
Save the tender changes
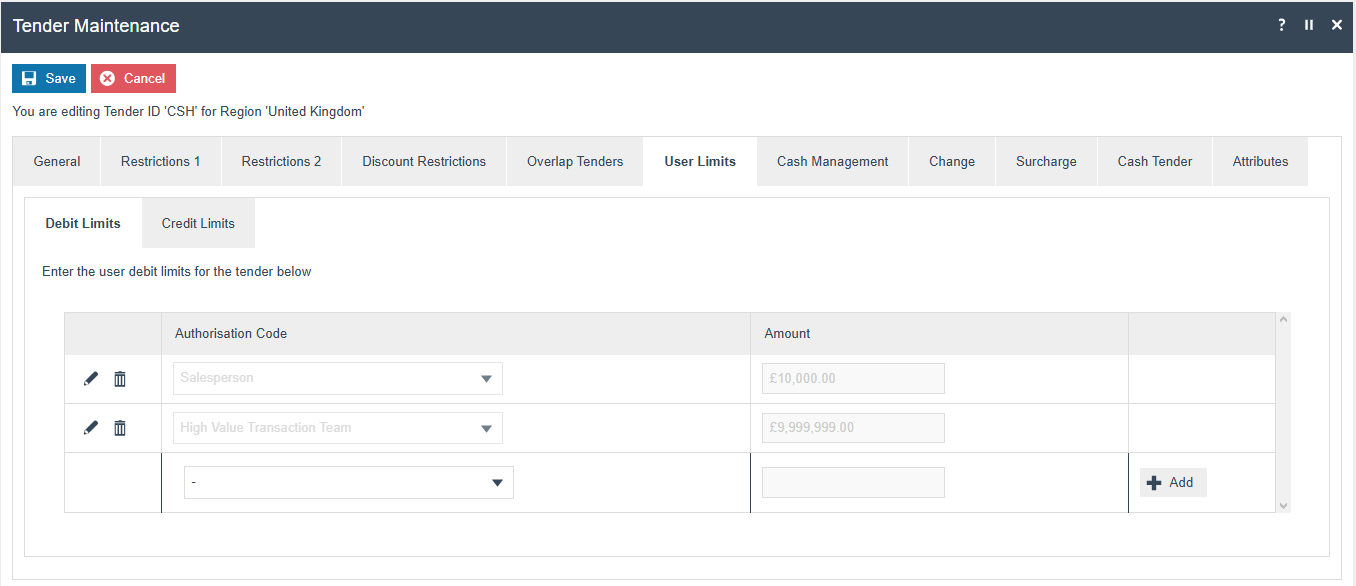click(x=49, y=78)
